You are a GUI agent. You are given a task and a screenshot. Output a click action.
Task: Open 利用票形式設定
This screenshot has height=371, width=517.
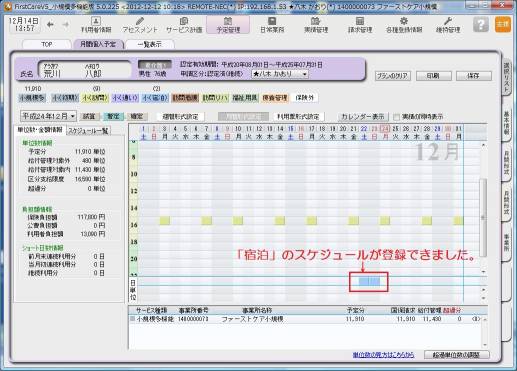pos(298,117)
